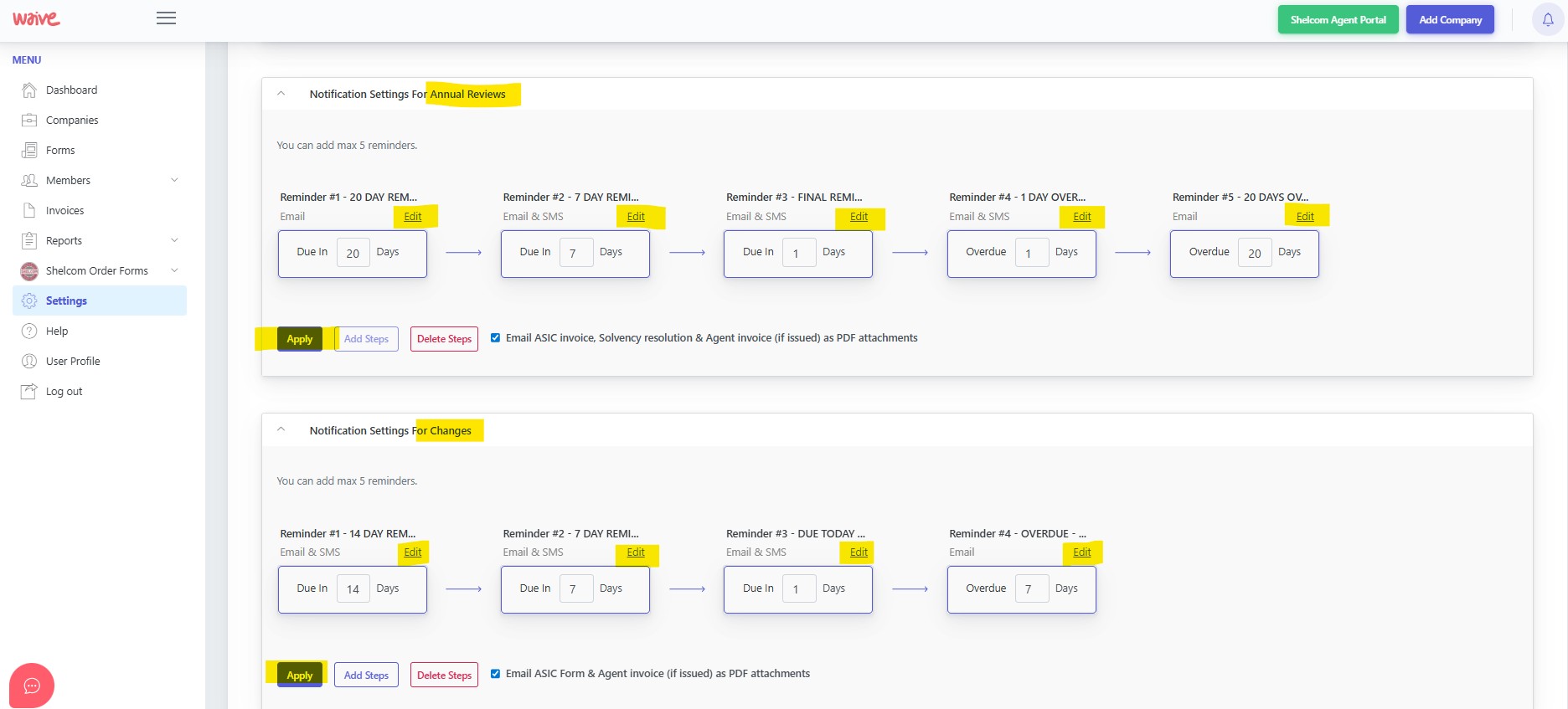The width and height of the screenshot is (1568, 709).
Task: Click Changes Reminder #1 days field (14)
Action: [353, 588]
